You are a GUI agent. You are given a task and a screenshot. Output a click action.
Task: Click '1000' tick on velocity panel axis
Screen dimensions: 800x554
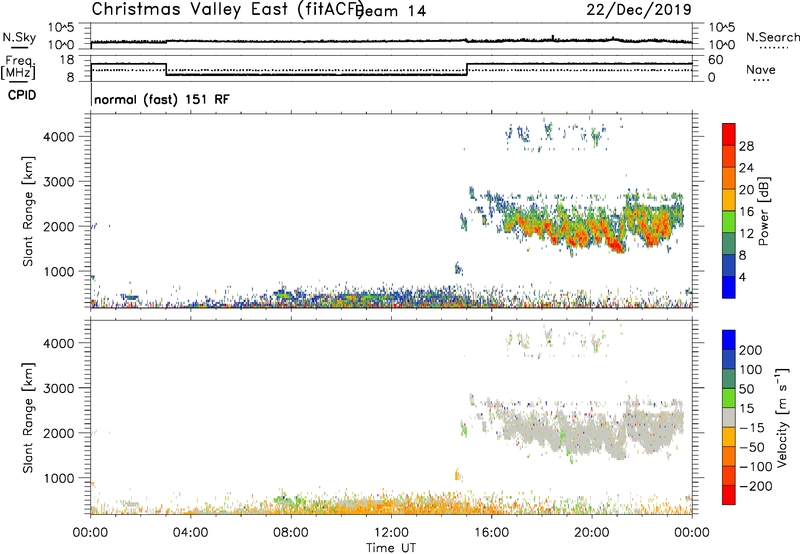(59, 478)
